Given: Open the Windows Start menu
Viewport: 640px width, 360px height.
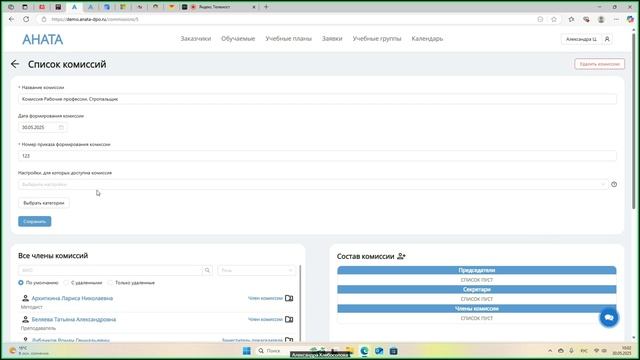Looking at the screenshot, I should tap(247, 351).
